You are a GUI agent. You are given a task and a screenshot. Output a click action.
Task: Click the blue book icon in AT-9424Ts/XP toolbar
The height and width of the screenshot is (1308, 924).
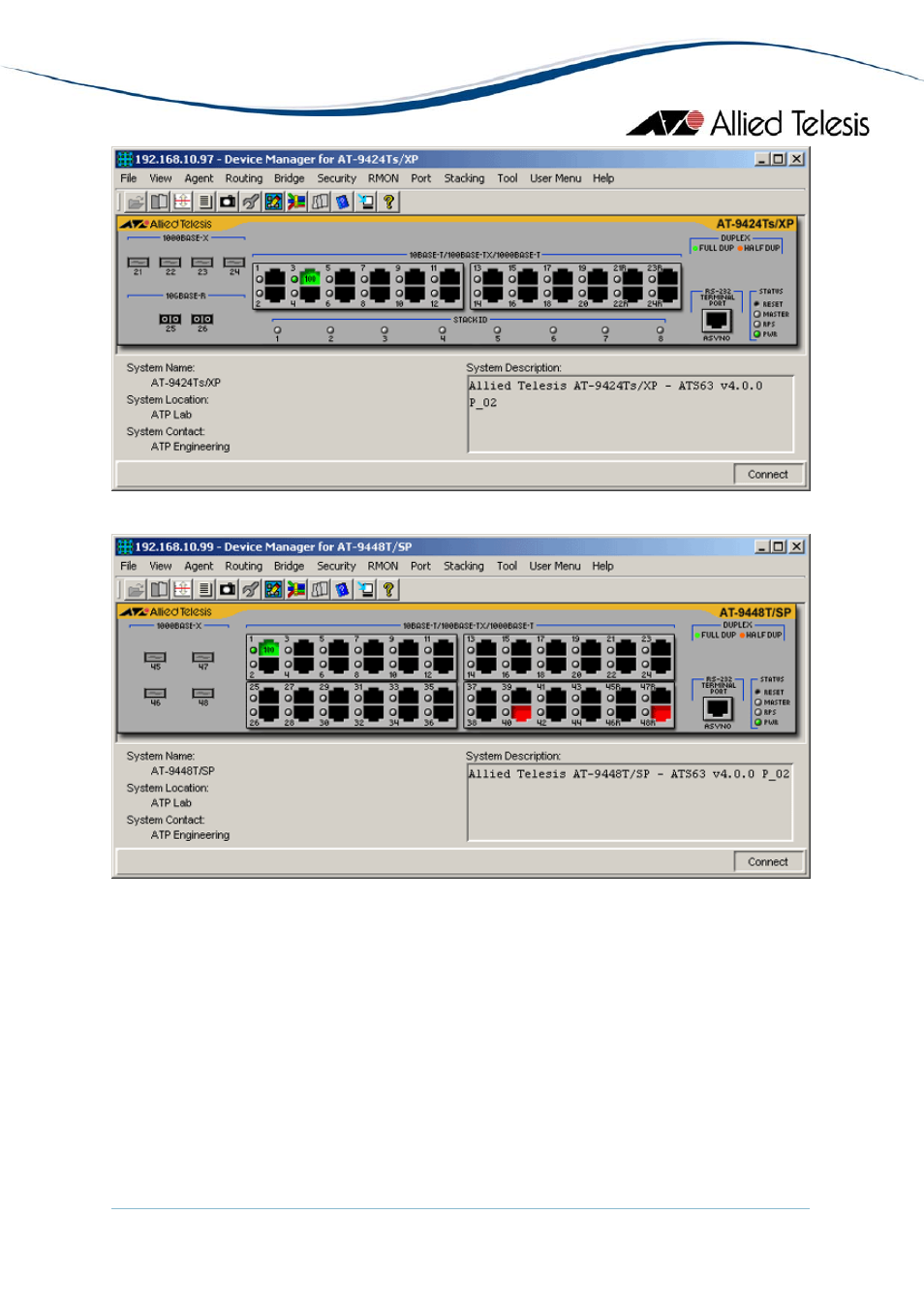click(343, 202)
